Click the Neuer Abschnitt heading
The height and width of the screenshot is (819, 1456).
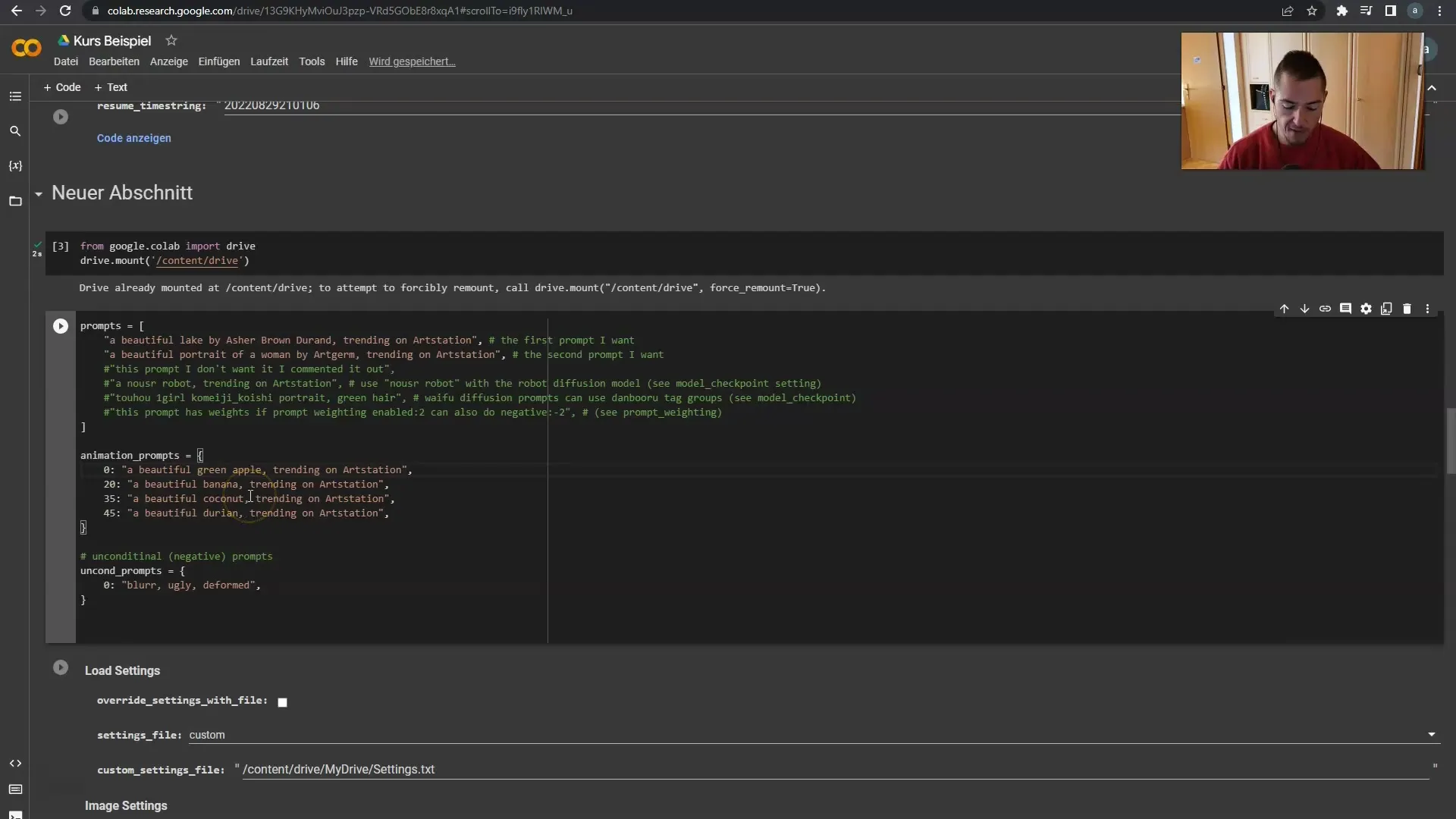122,193
